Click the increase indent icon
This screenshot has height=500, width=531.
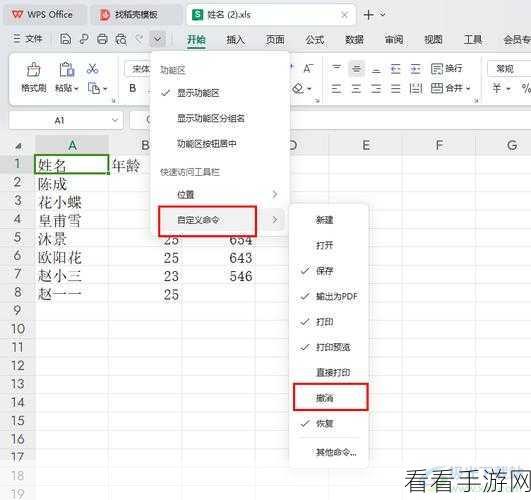tap(416, 69)
